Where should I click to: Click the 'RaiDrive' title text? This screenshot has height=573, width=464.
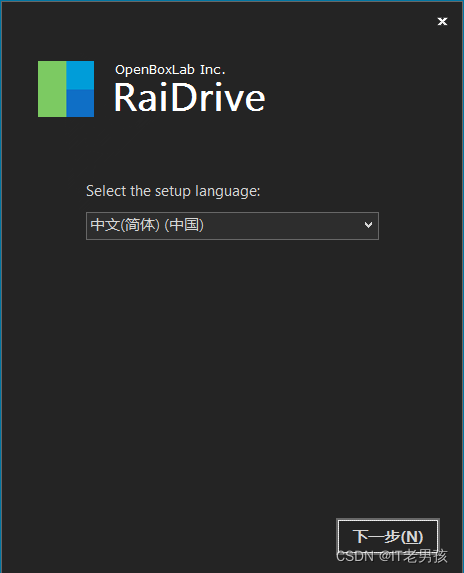[x=190, y=97]
